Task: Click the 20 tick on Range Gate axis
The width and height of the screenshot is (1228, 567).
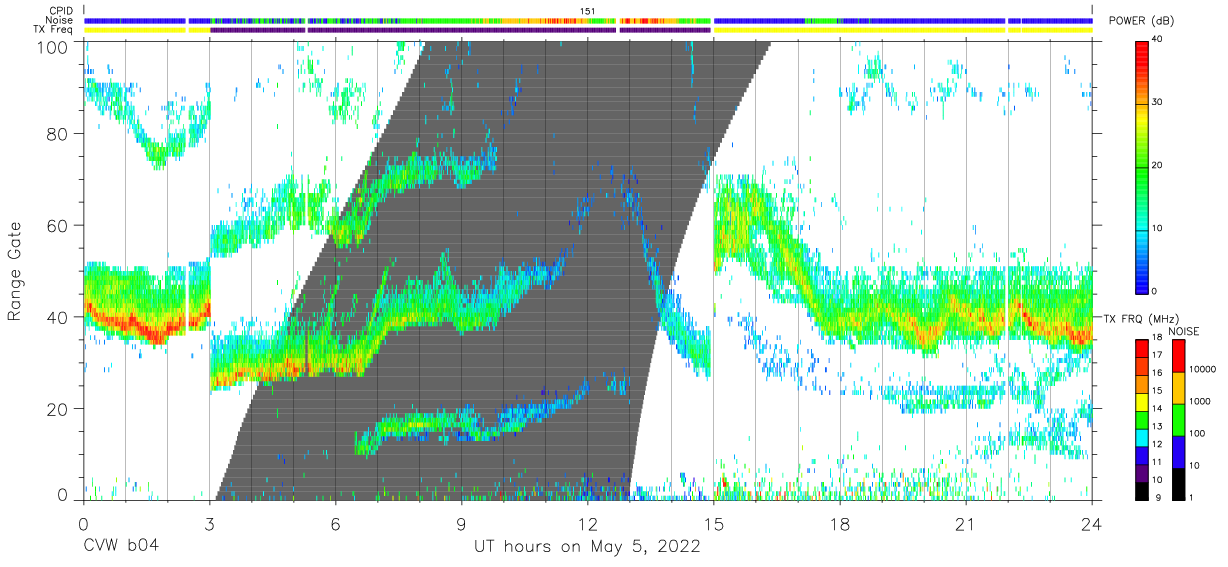Action: point(57,409)
